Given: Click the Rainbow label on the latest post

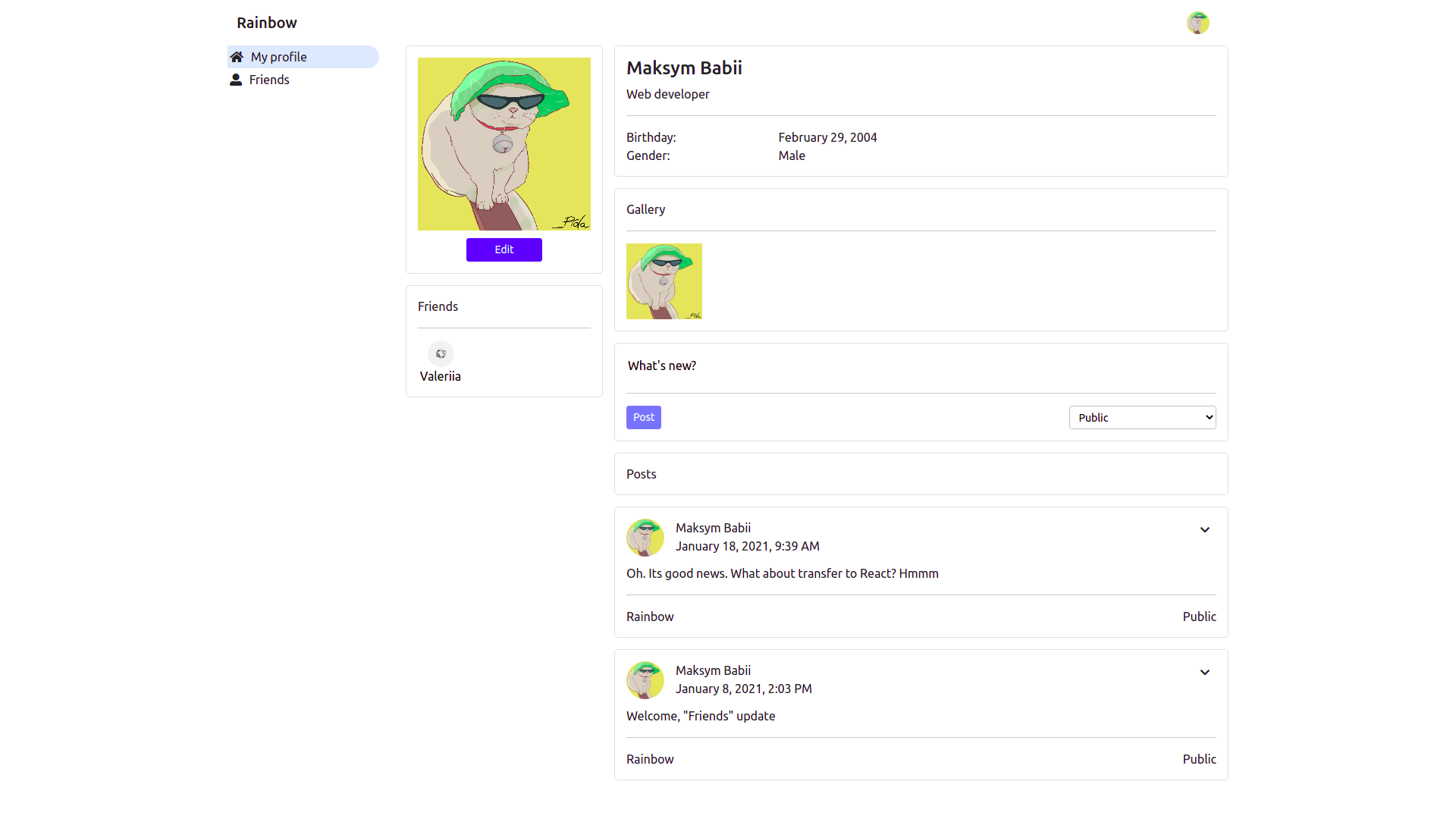Looking at the screenshot, I should coord(649,617).
